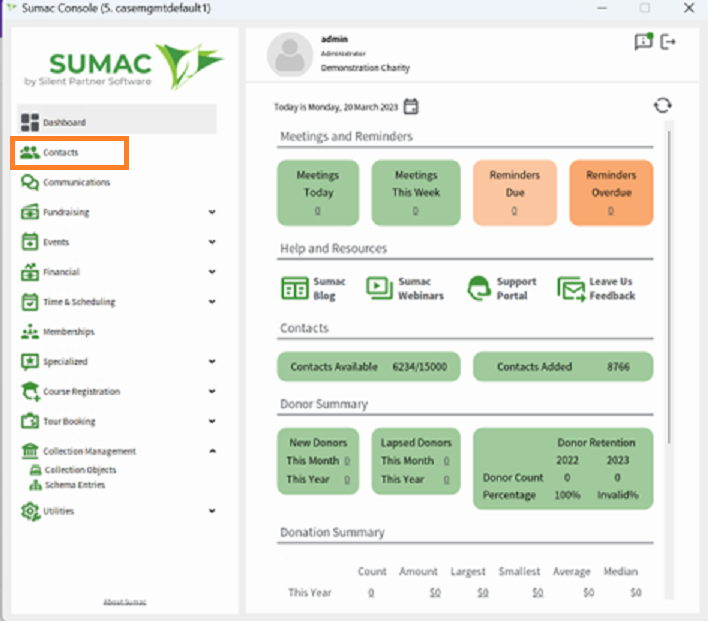Click the Donor Retention card
The width and height of the screenshot is (708, 621).
563,469
